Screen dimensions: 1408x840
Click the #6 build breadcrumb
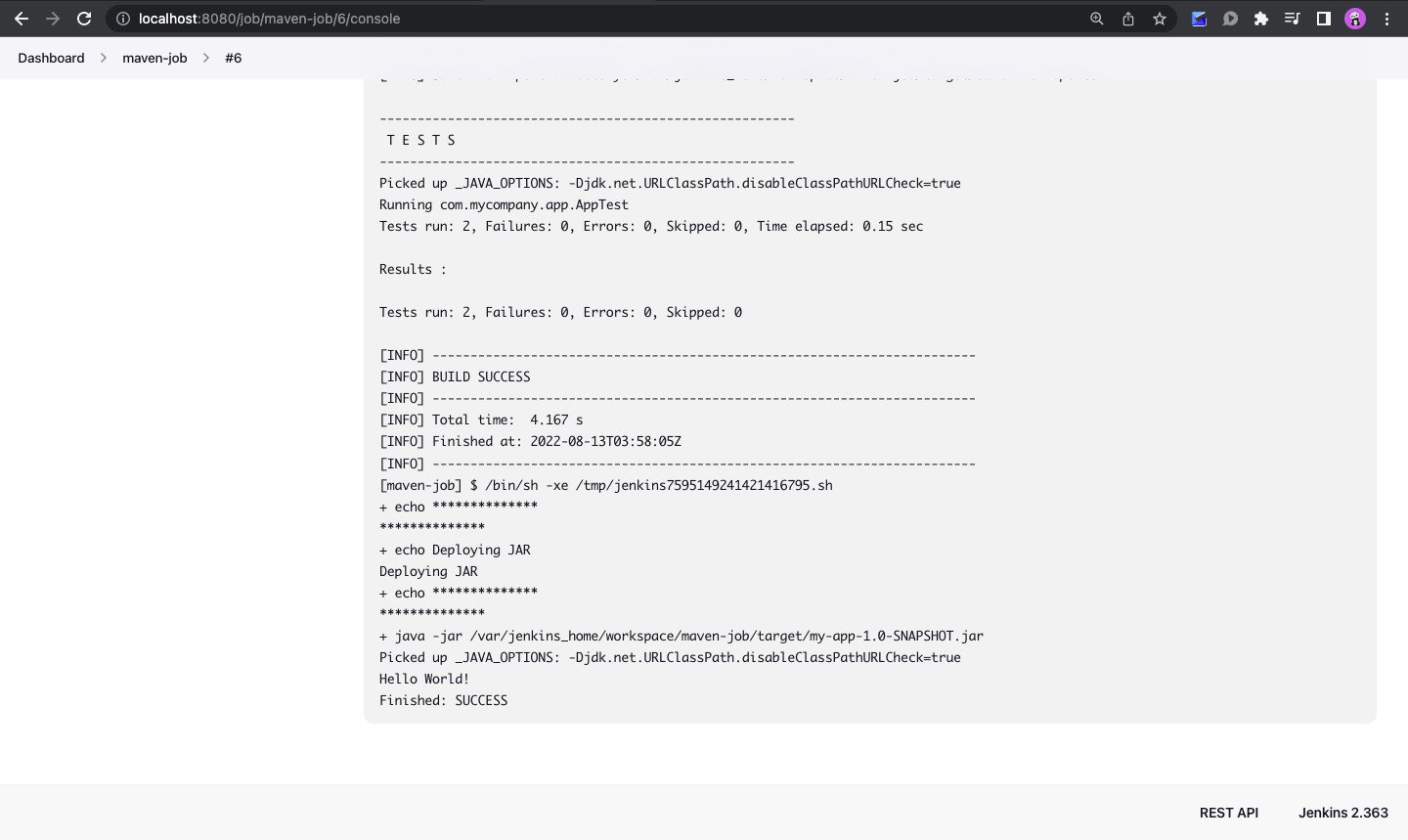[233, 58]
